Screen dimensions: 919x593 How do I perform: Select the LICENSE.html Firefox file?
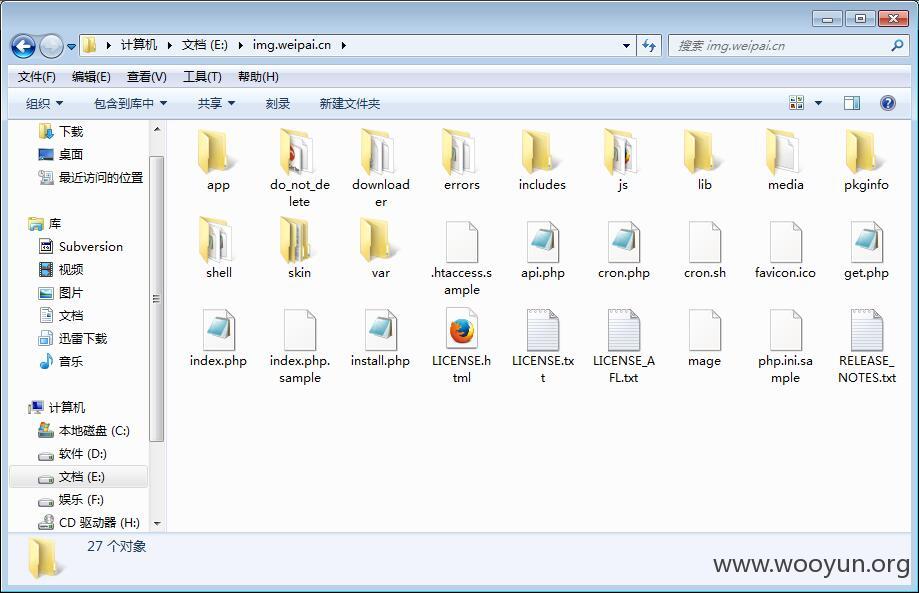461,345
